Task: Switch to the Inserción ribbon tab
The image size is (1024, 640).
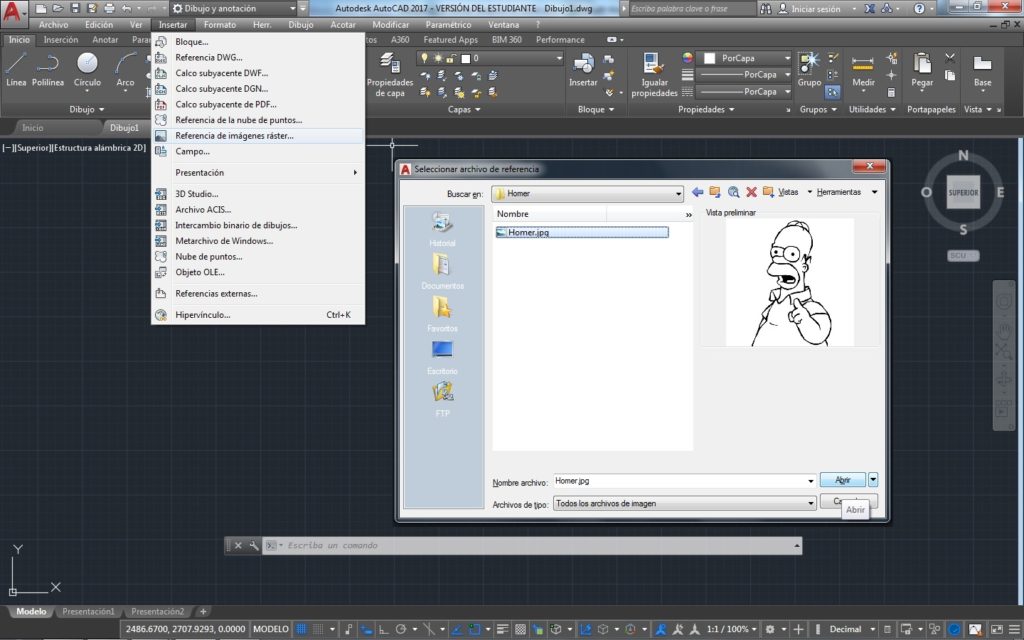Action: coord(61,40)
